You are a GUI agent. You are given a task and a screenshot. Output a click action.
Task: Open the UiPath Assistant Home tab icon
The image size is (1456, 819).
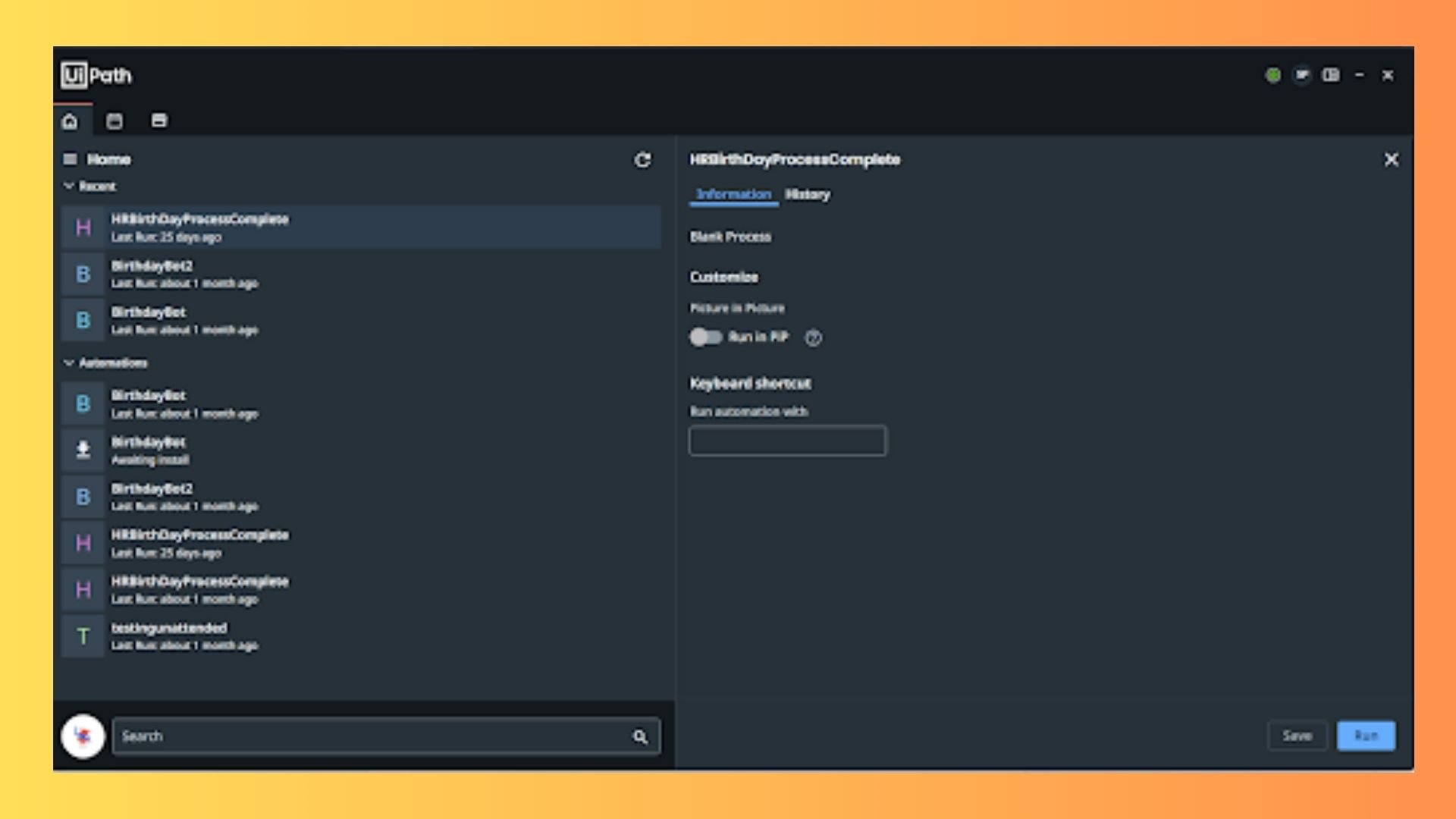click(x=71, y=120)
